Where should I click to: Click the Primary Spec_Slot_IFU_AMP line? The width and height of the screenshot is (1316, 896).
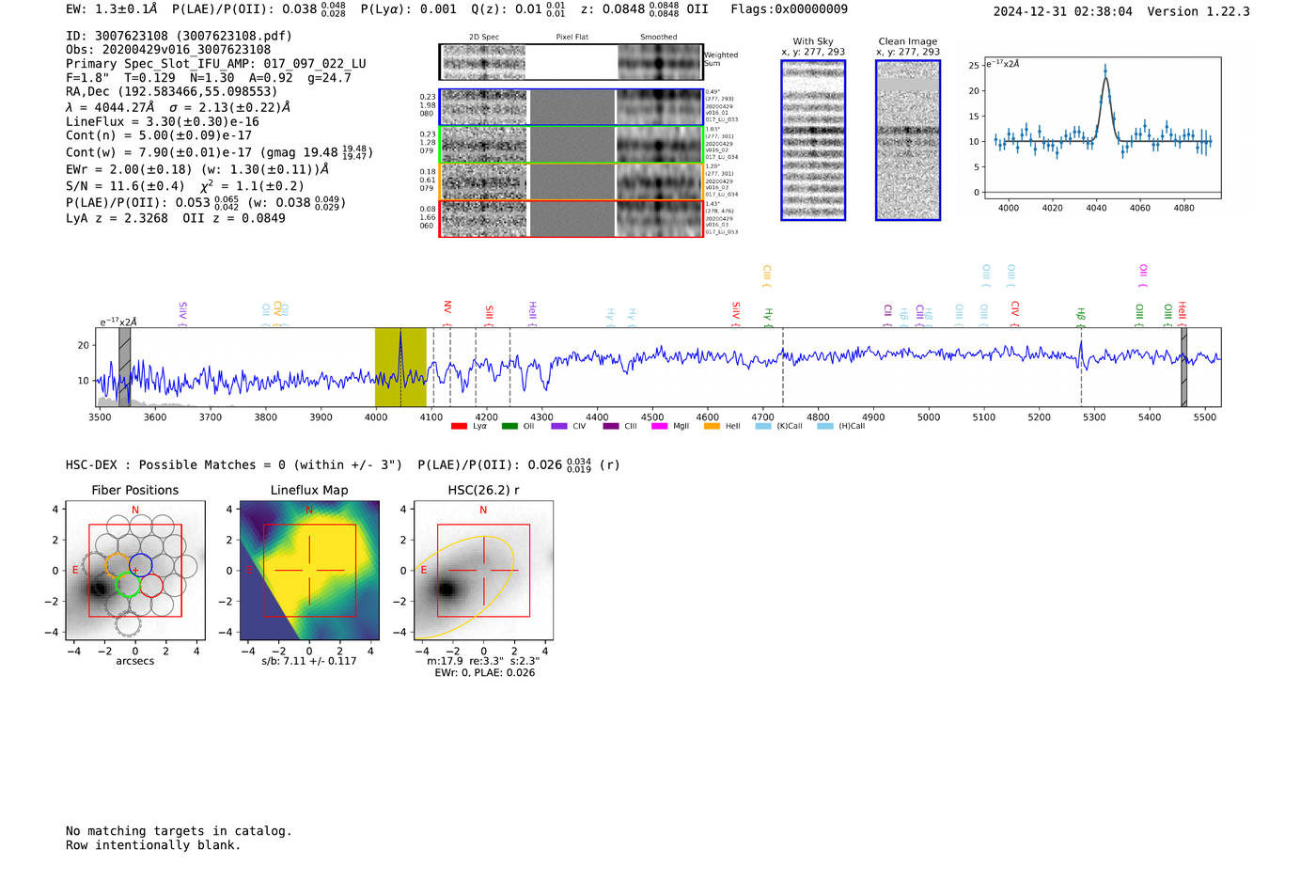216,64
